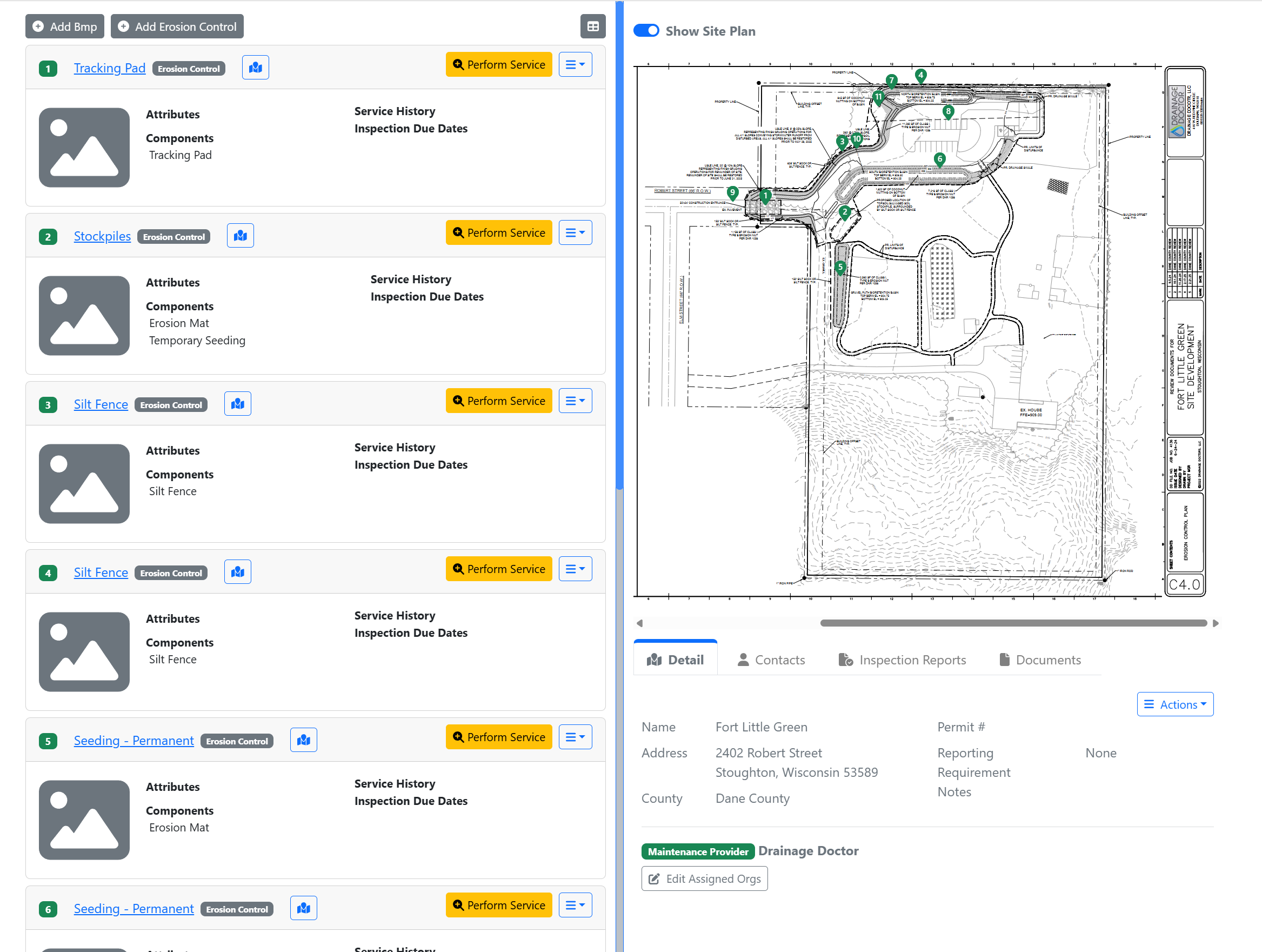Open options dropdown for Silt Fence item 4
Screen dimensions: 1262x952
pos(575,569)
